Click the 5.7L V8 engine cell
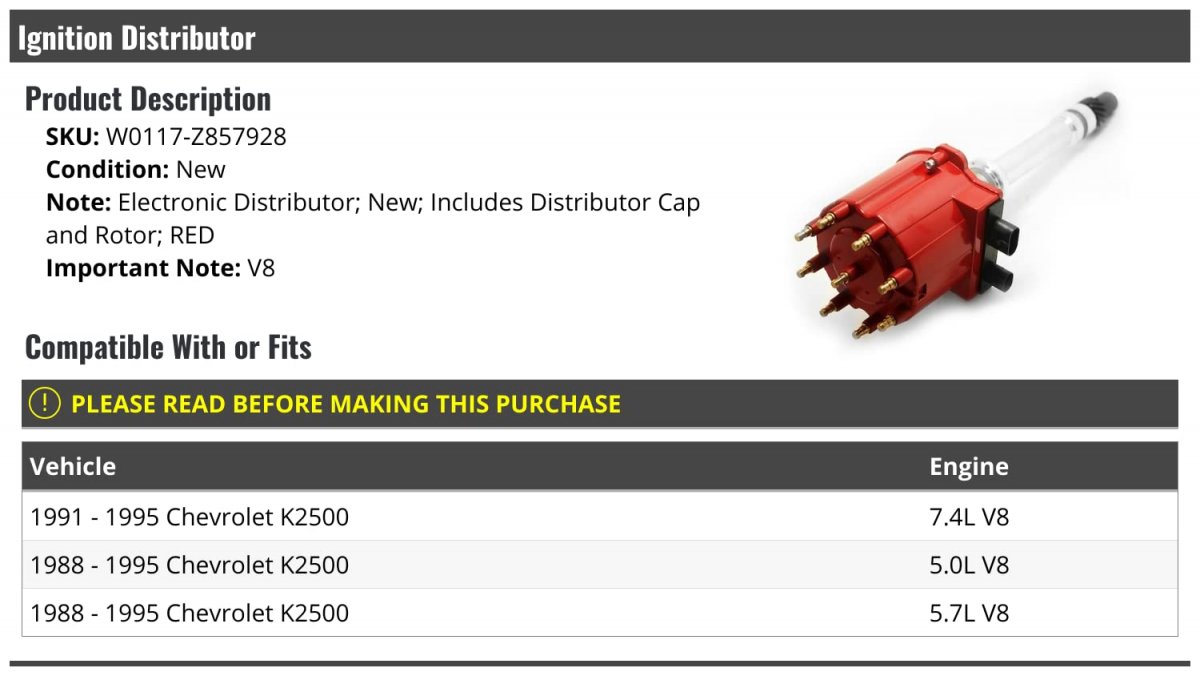The image size is (1200, 676). coord(969,612)
